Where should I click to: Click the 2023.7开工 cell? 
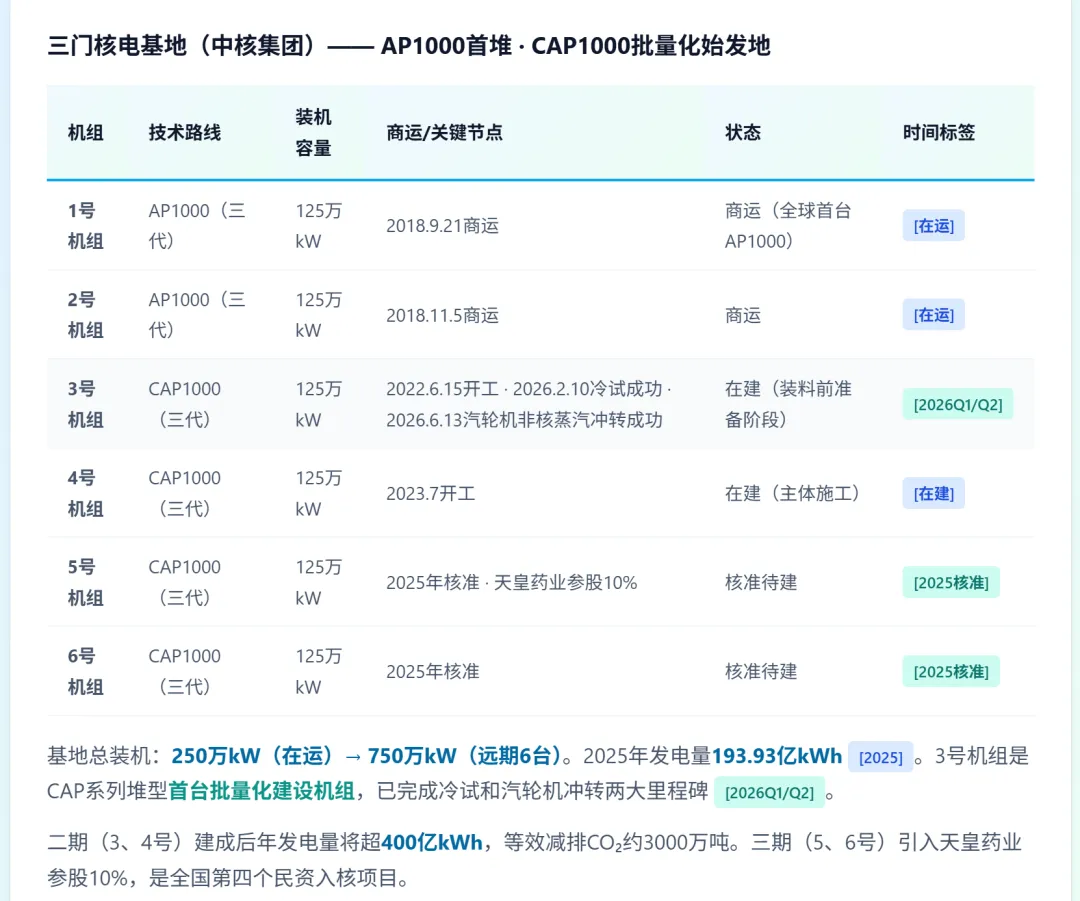coord(430,493)
